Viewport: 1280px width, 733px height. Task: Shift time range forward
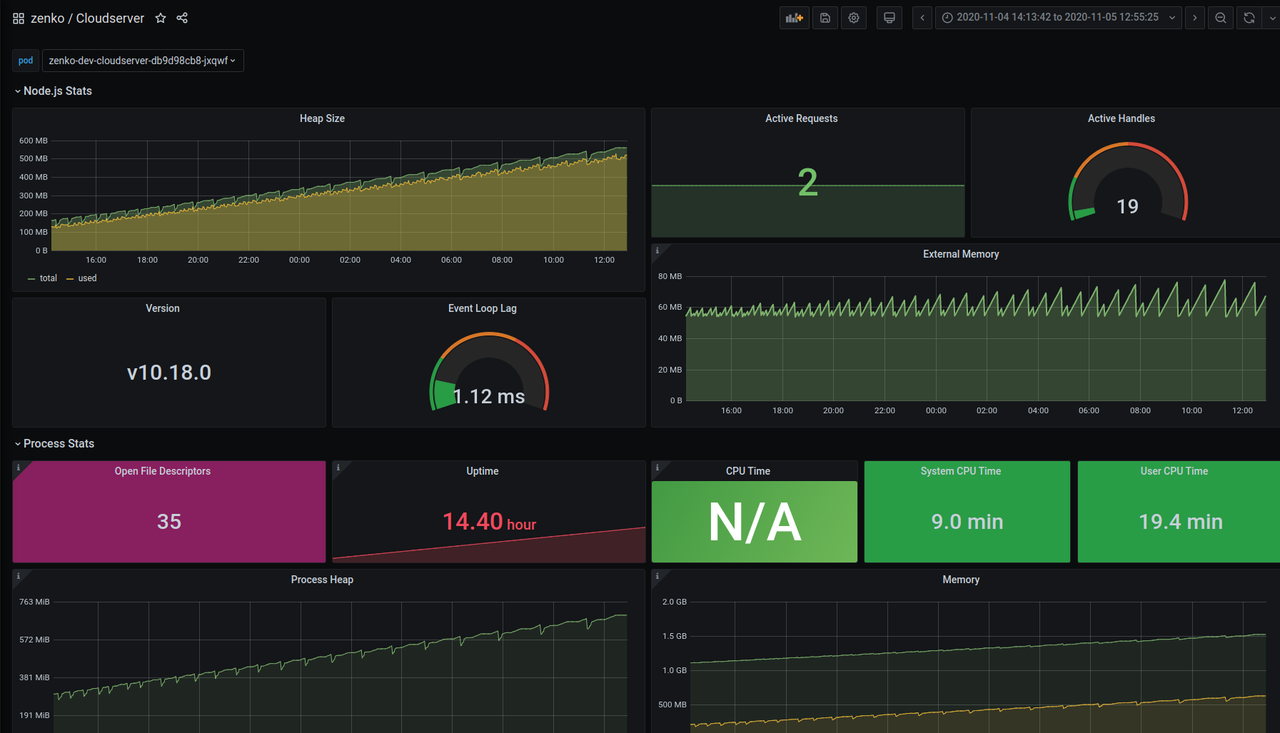tap(1194, 18)
